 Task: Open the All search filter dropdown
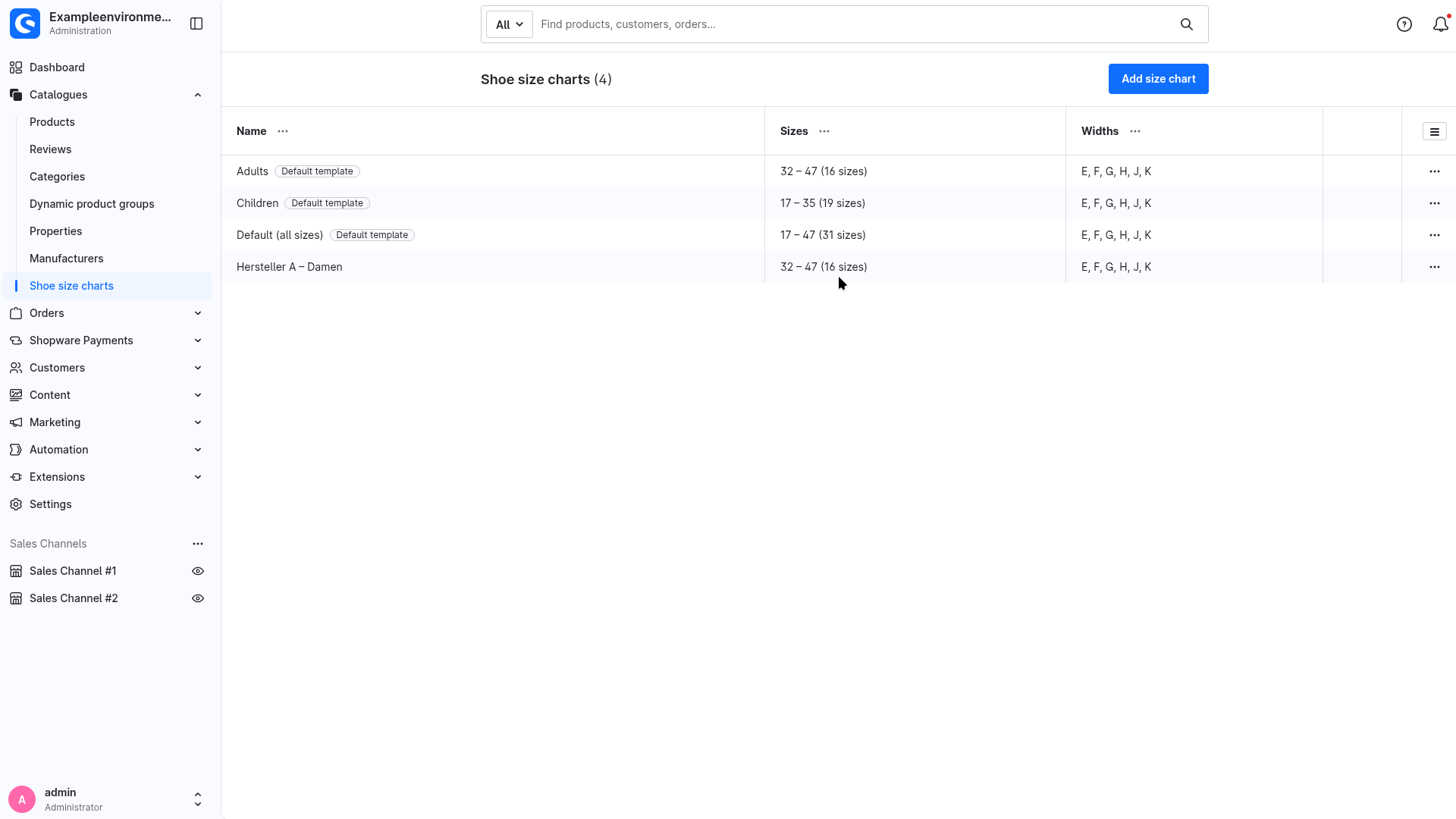[510, 24]
